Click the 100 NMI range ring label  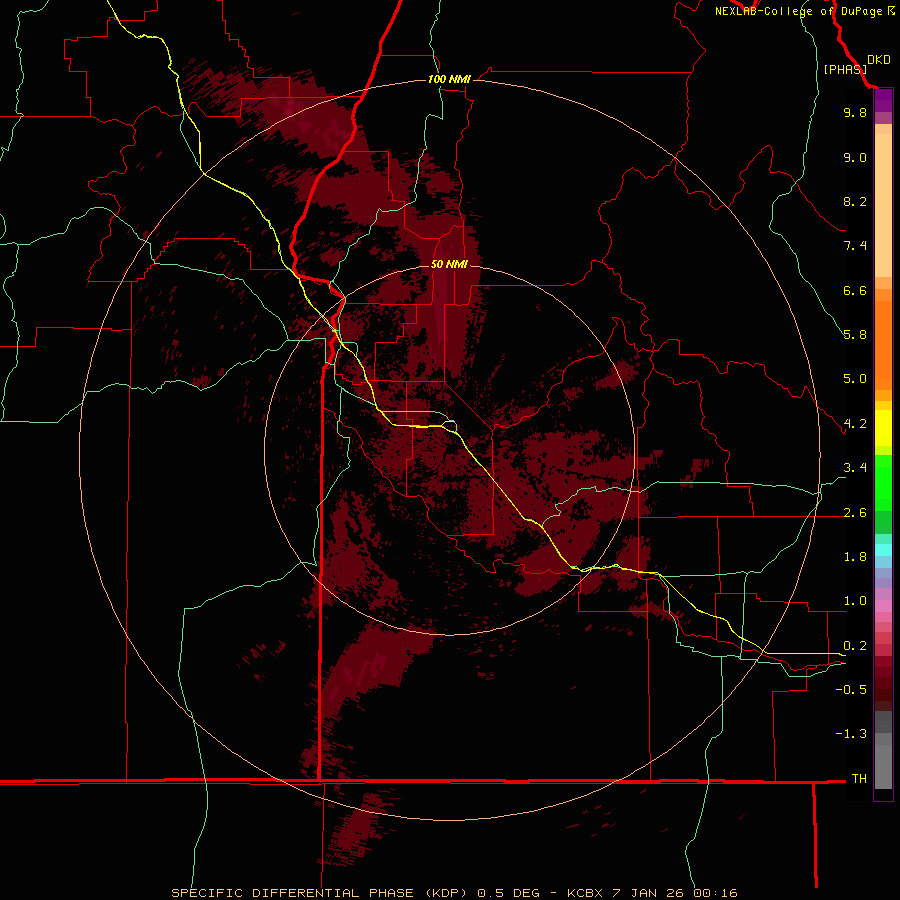(449, 79)
